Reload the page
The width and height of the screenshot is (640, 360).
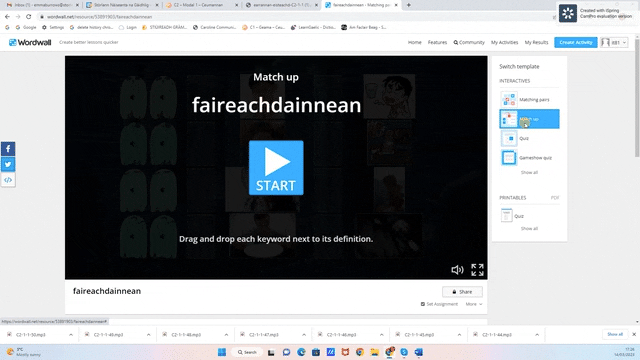coord(28,17)
